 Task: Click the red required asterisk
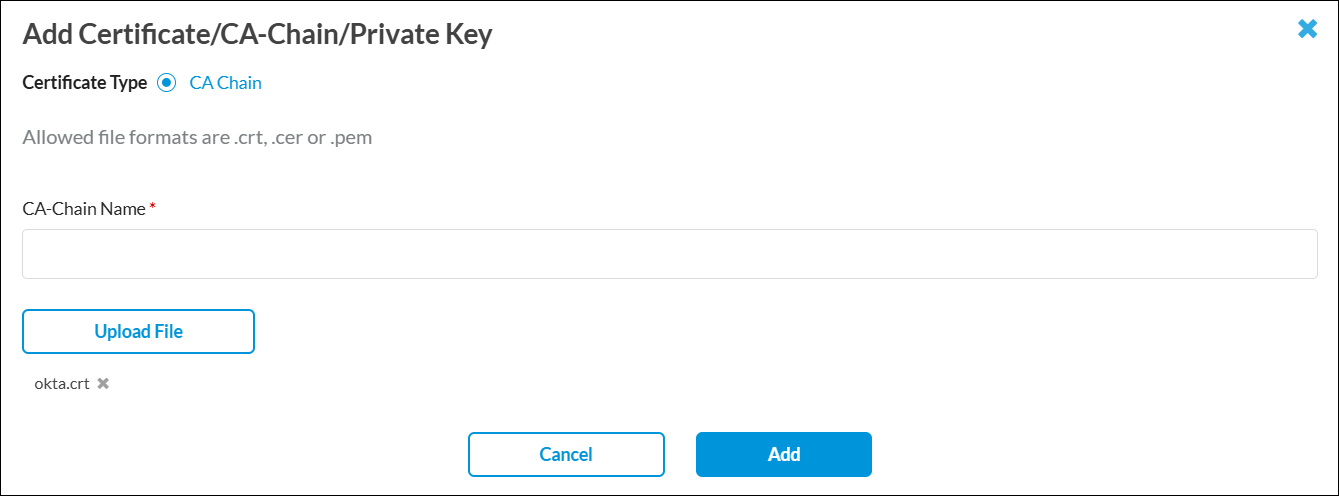pyautogui.click(x=153, y=208)
